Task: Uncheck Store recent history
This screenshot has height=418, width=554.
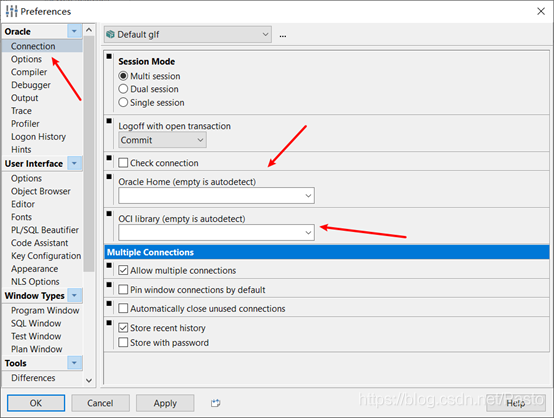Action: point(123,328)
